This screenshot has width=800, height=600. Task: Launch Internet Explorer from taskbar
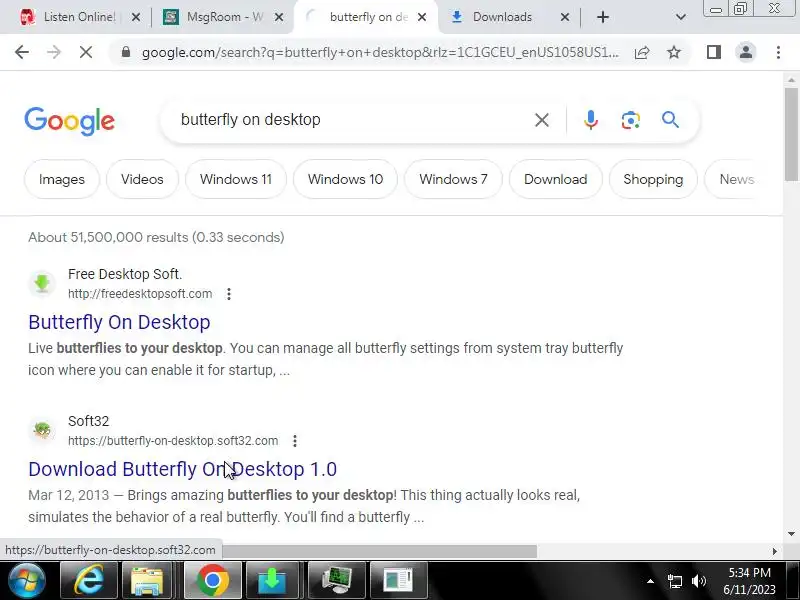pyautogui.click(x=89, y=581)
